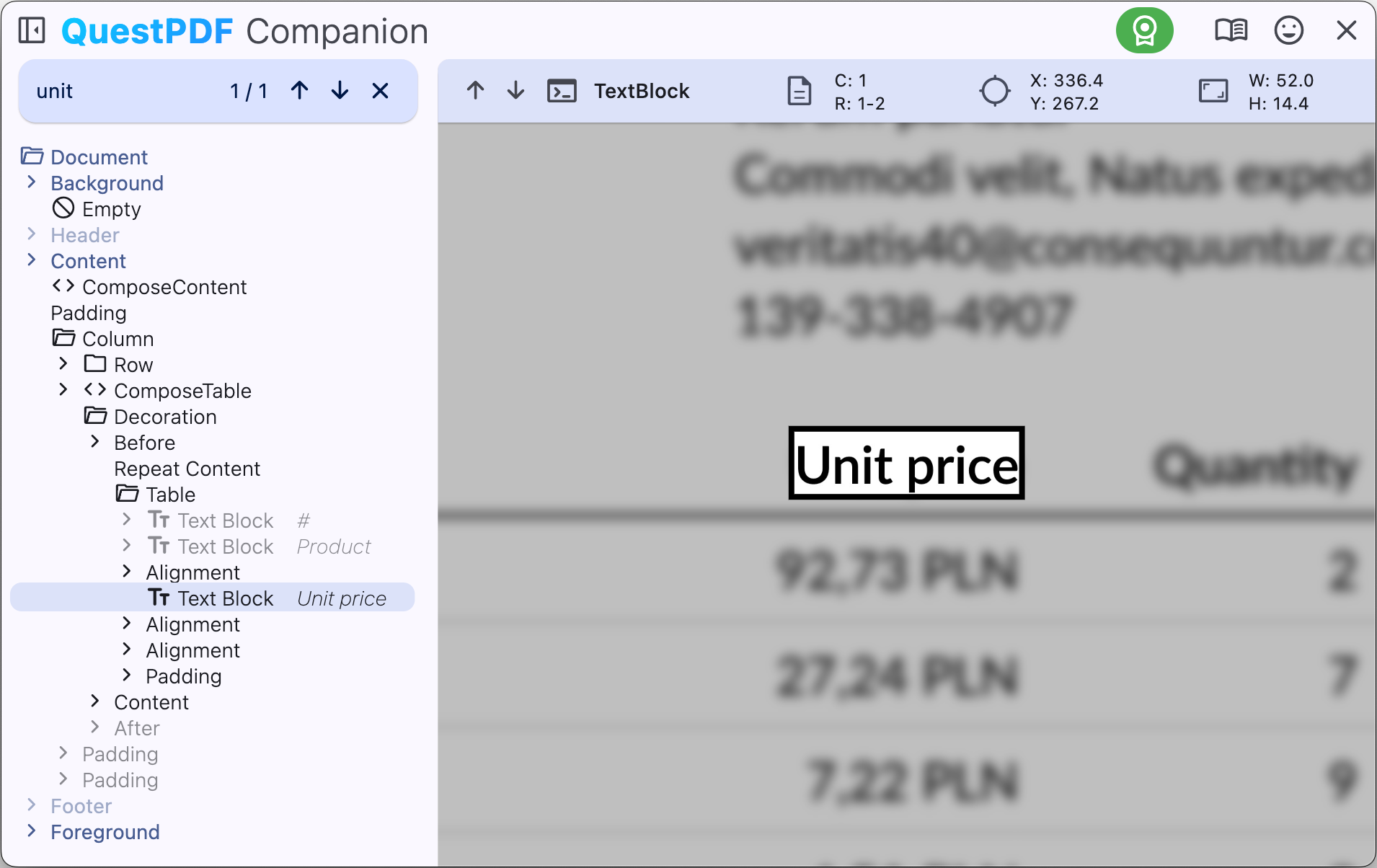Expand the Text Block '#' node
Screen dimensions: 1377x868
click(x=126, y=520)
